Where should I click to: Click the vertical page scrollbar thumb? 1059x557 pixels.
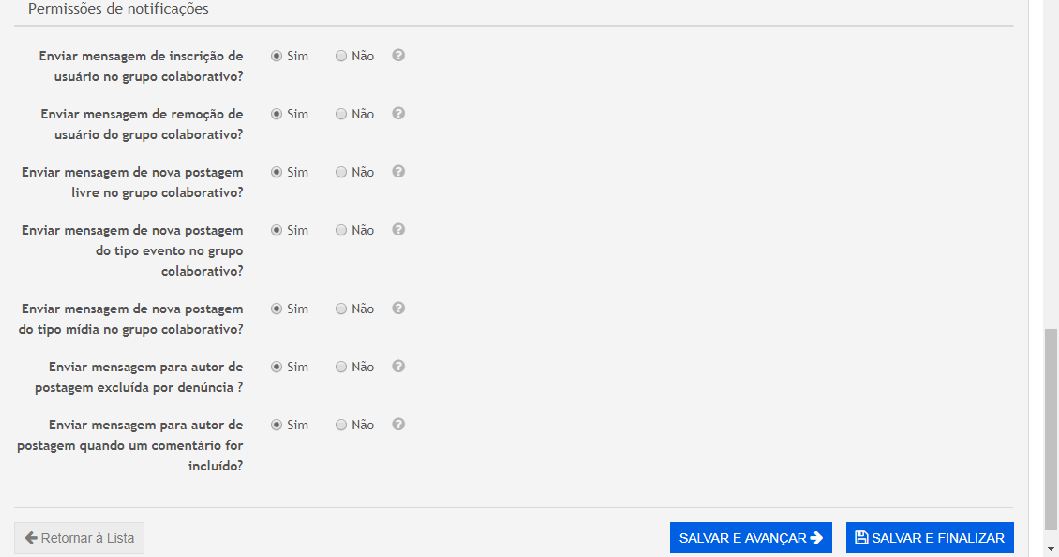(1051, 430)
